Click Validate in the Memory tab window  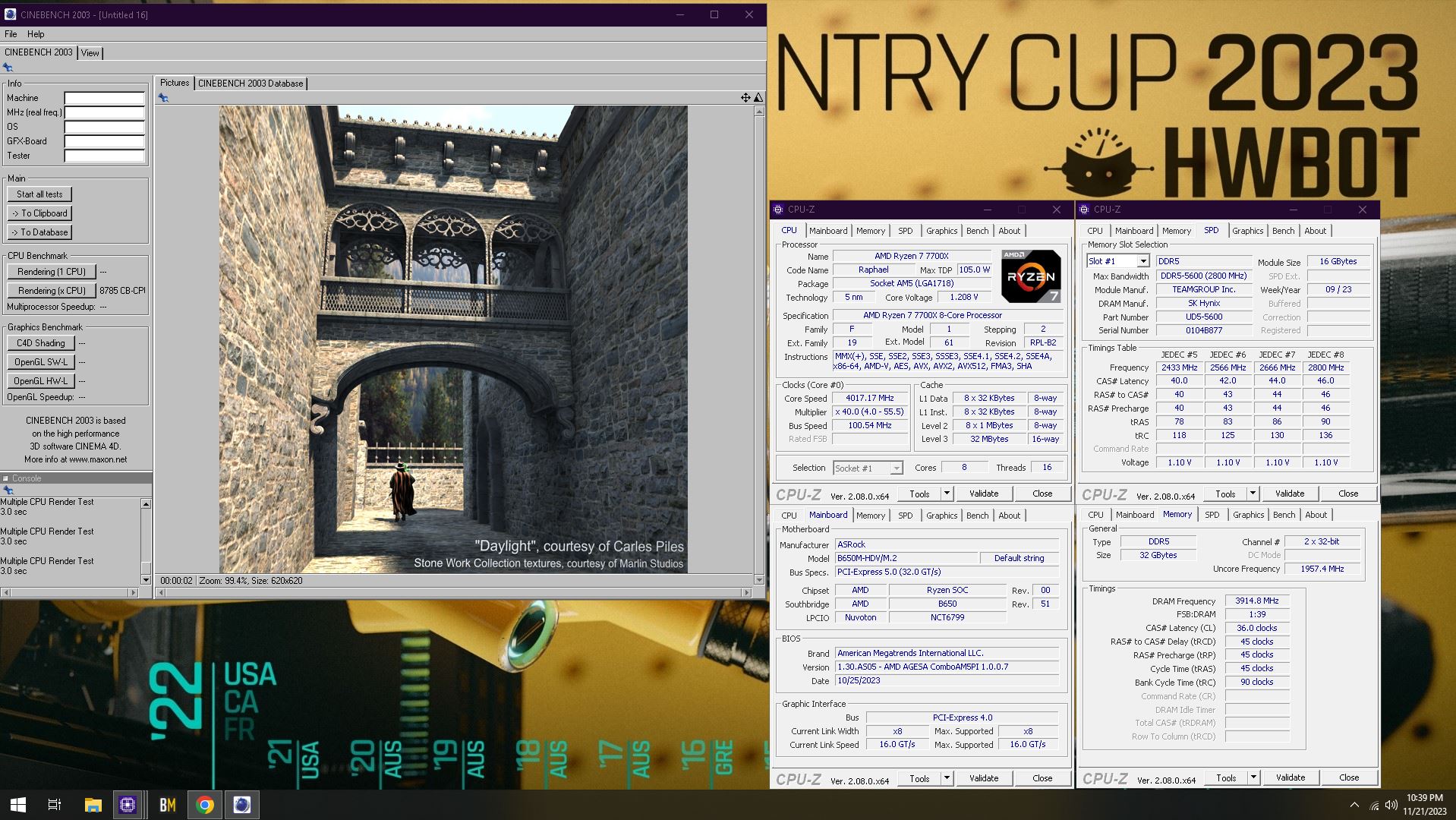(1291, 777)
